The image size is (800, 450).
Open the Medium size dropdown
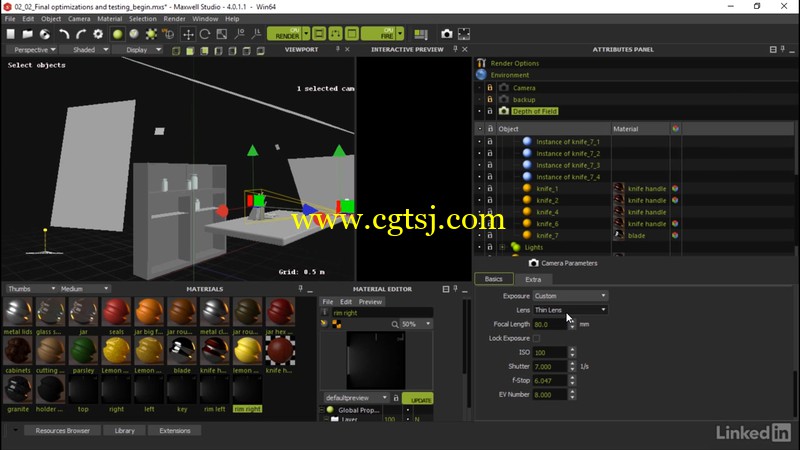pyautogui.click(x=84, y=289)
